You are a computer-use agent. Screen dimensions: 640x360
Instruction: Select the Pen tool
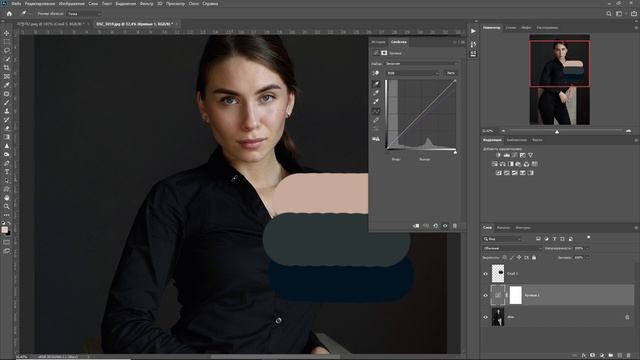pos(7,163)
